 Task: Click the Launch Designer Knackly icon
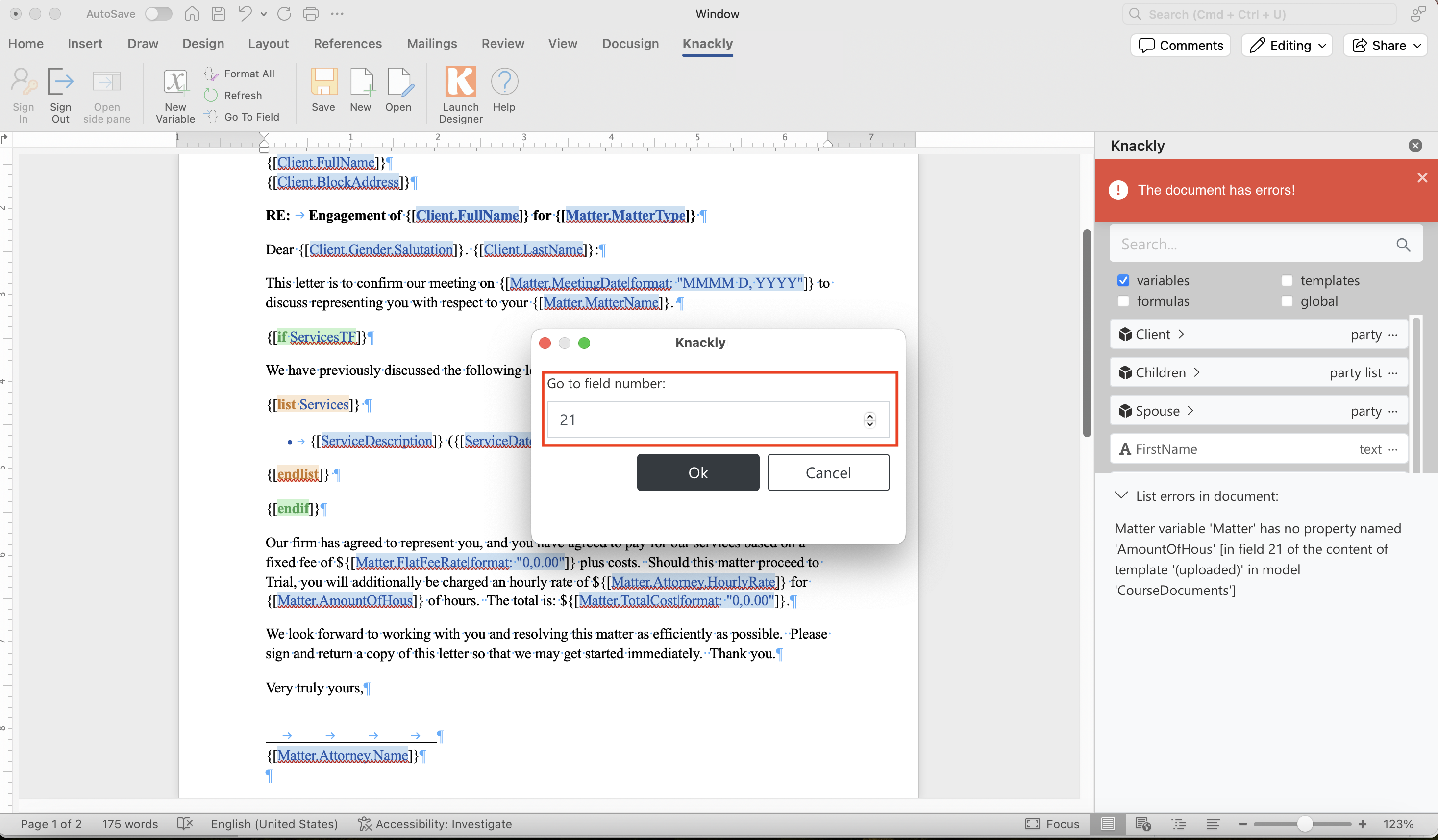pyautogui.click(x=460, y=83)
